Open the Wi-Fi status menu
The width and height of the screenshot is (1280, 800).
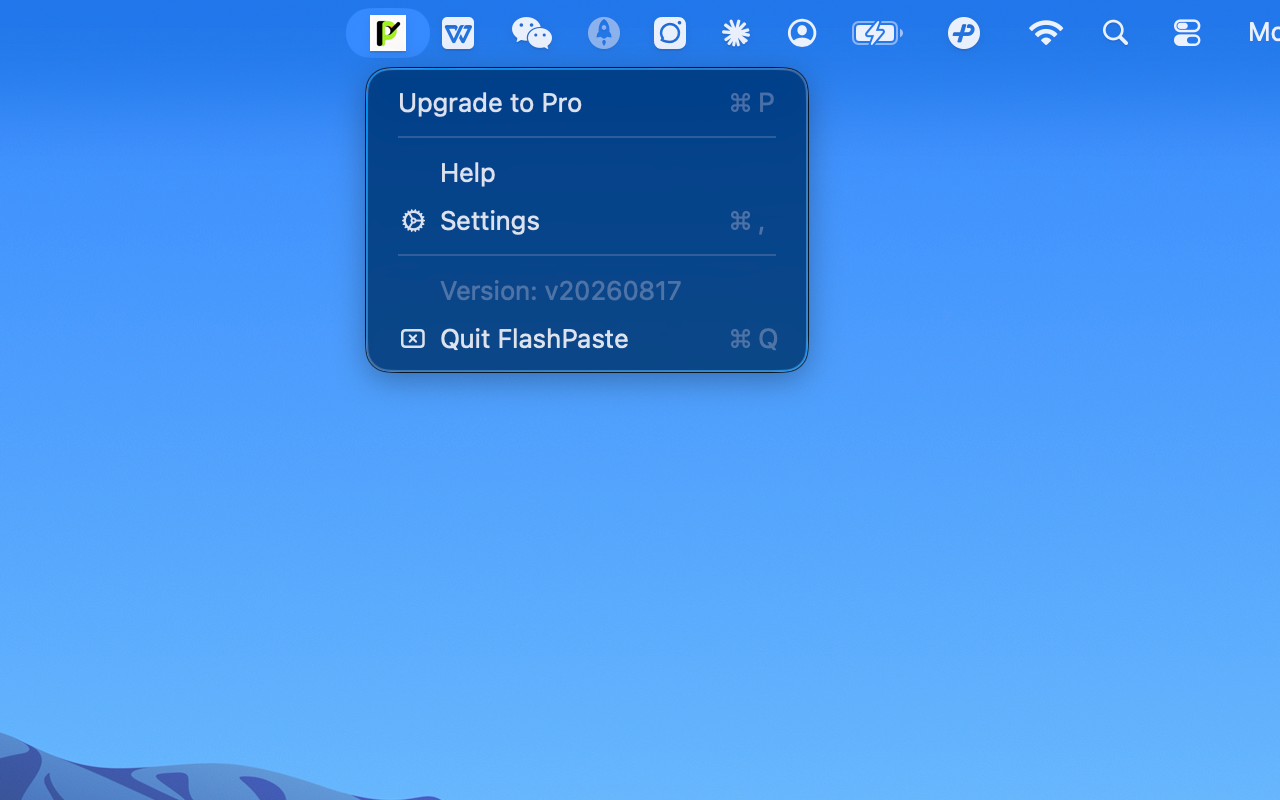tap(1046, 33)
